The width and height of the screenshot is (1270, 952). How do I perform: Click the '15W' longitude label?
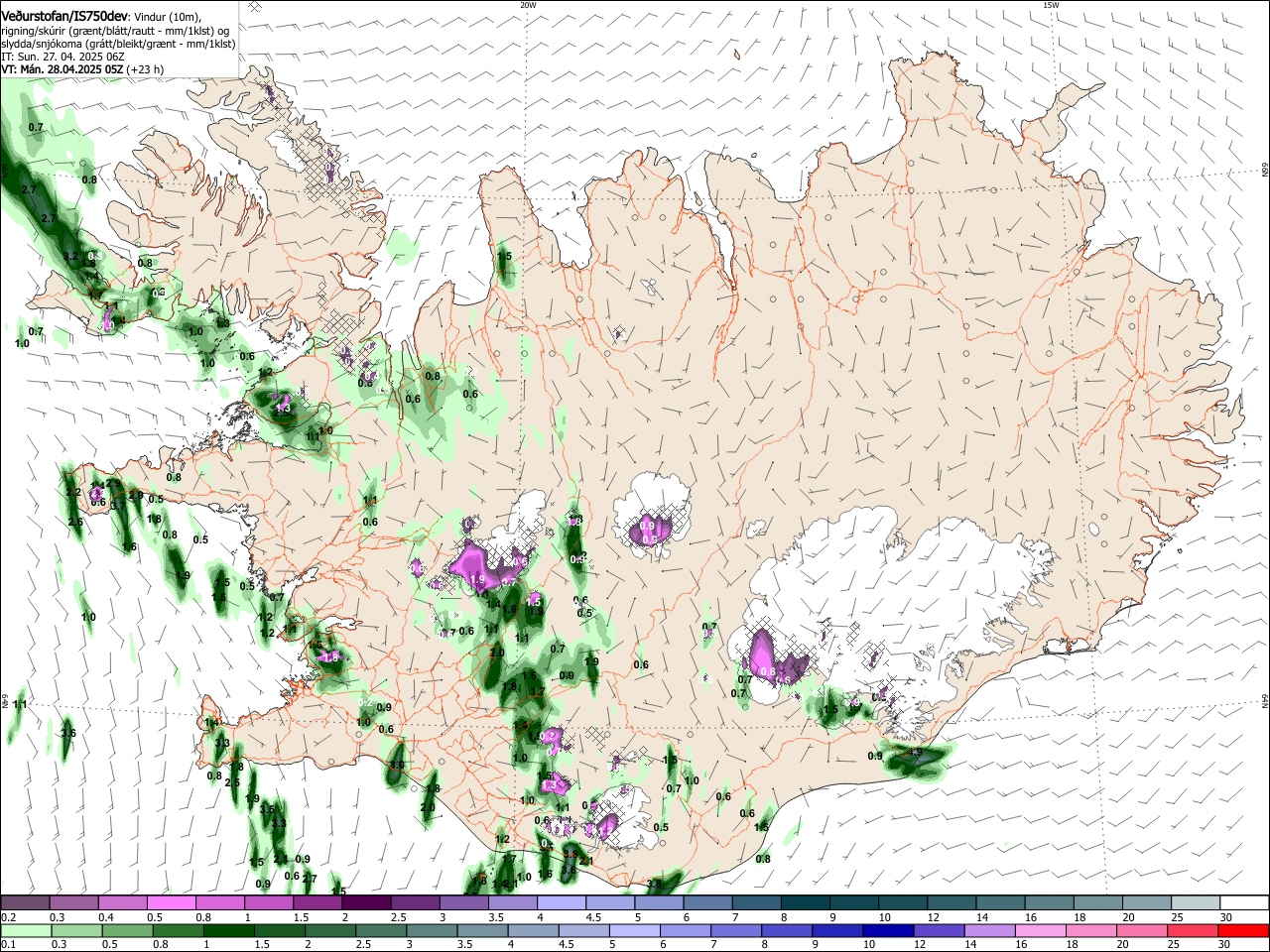coord(1051,5)
